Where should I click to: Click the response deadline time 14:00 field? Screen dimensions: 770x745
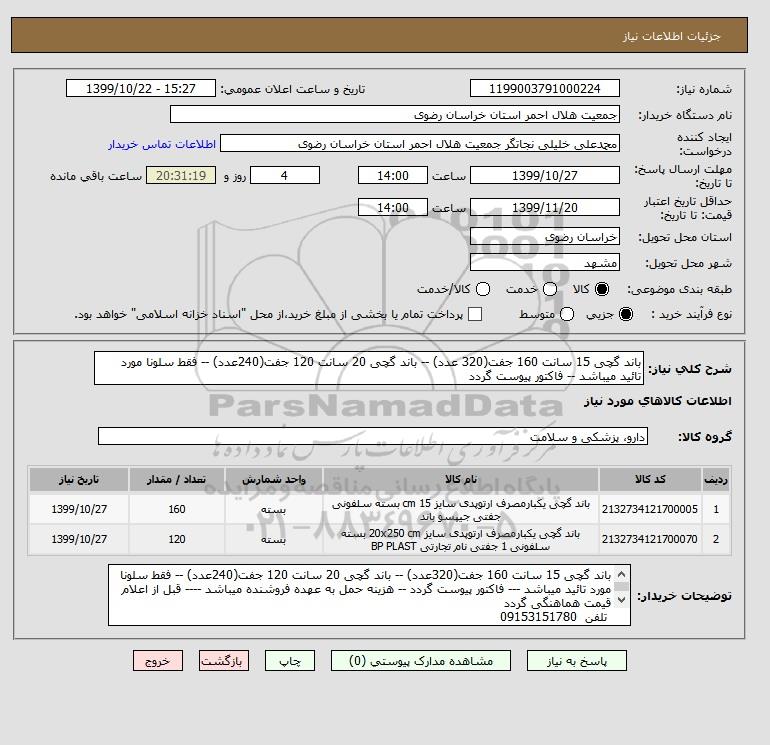tap(393, 175)
